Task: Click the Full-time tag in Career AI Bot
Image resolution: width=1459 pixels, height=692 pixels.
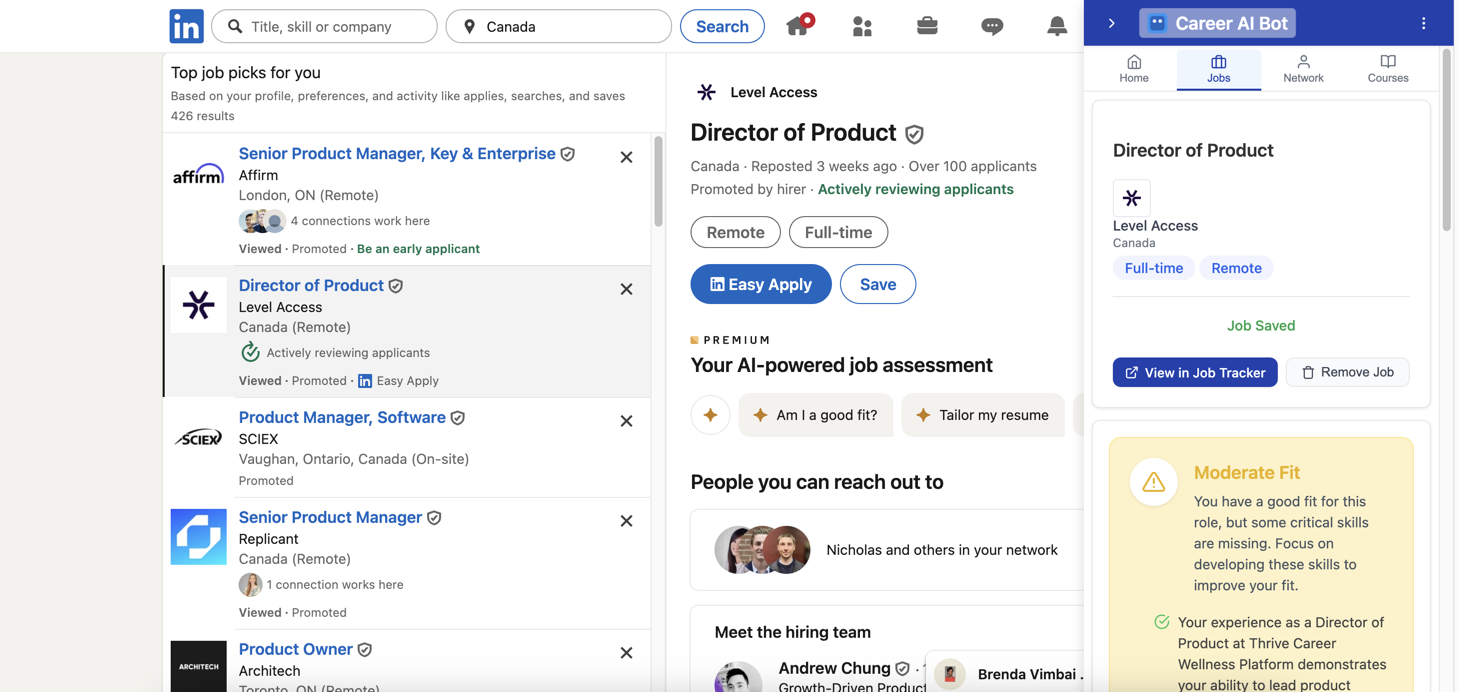Action: click(x=1154, y=268)
